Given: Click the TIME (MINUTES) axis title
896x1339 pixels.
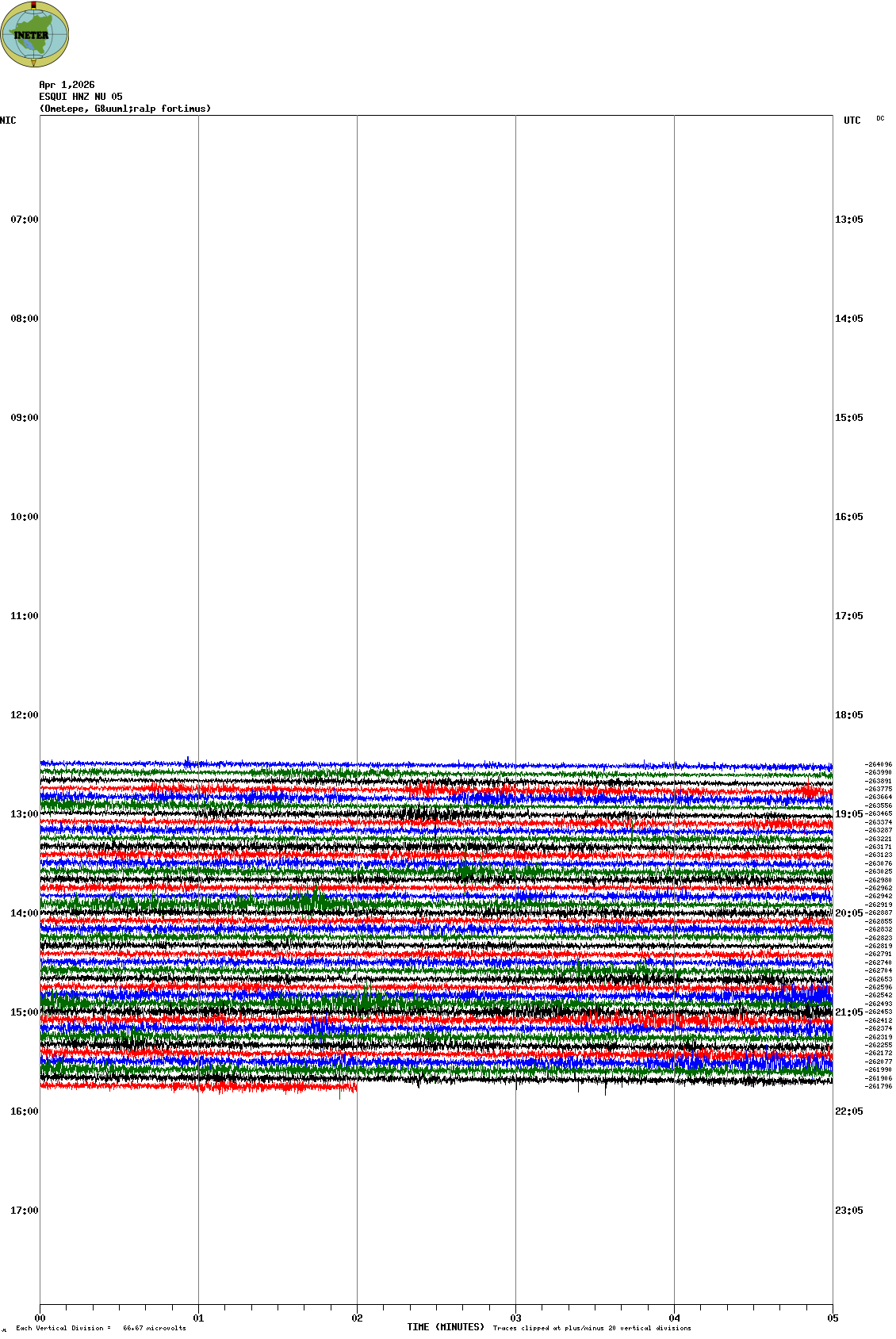Looking at the screenshot, I should pyautogui.click(x=446, y=1327).
